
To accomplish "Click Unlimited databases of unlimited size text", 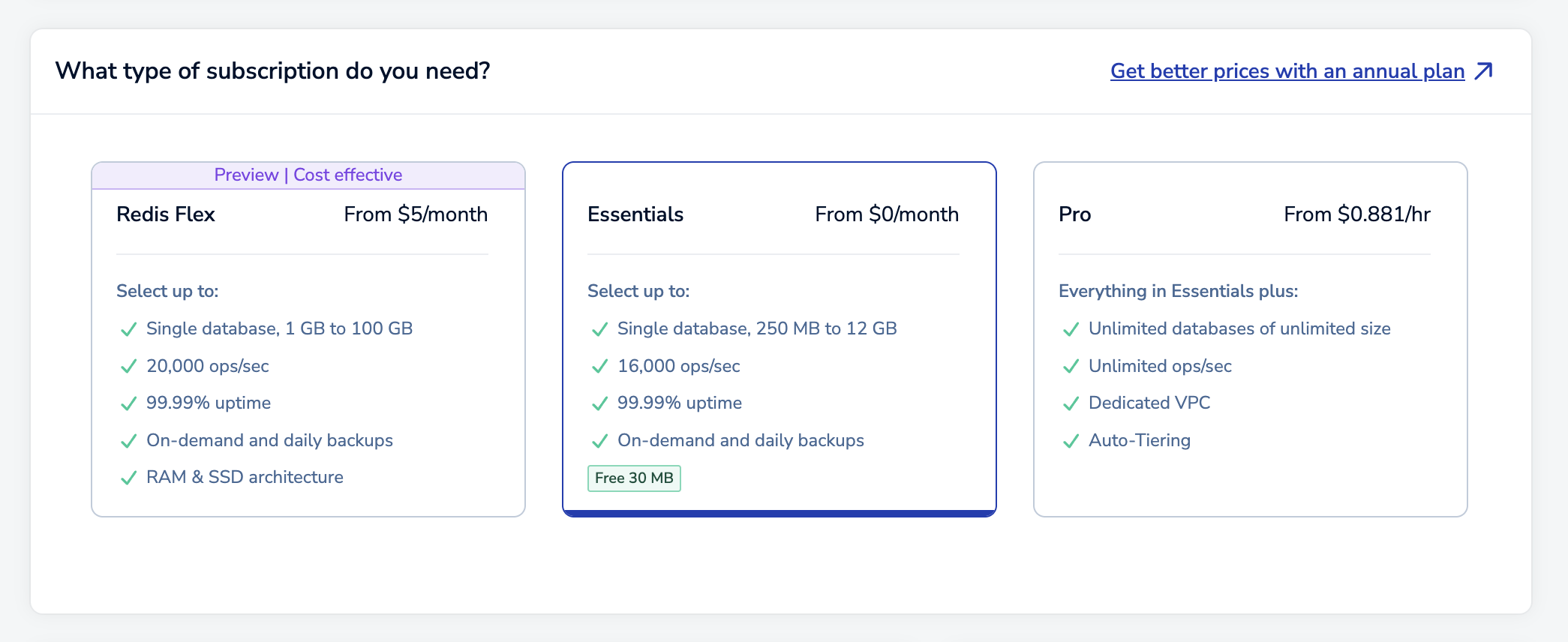I will pos(1239,328).
